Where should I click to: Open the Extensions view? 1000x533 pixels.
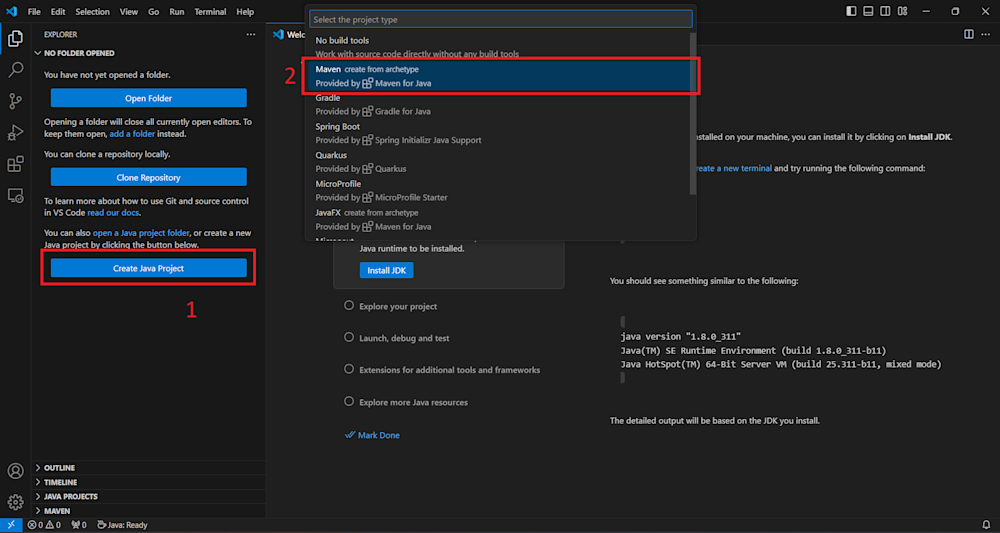coord(15,164)
